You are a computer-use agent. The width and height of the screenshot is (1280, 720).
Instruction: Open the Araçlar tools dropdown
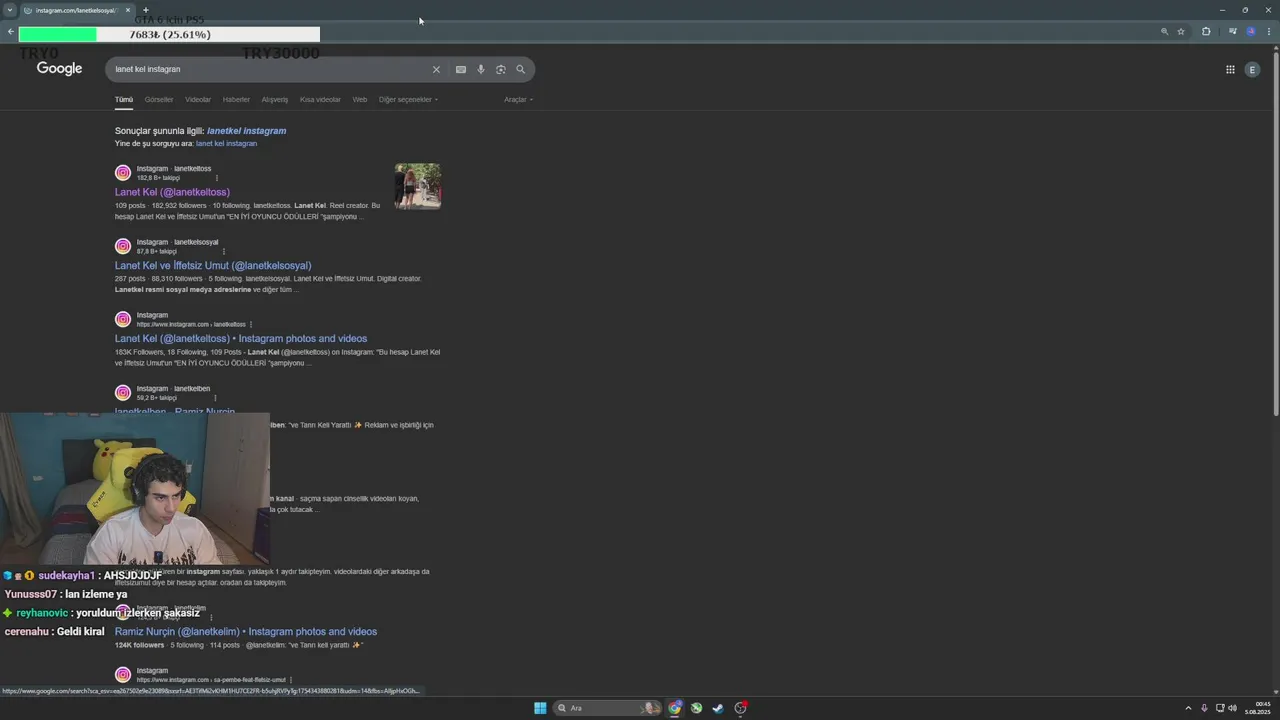coord(518,100)
